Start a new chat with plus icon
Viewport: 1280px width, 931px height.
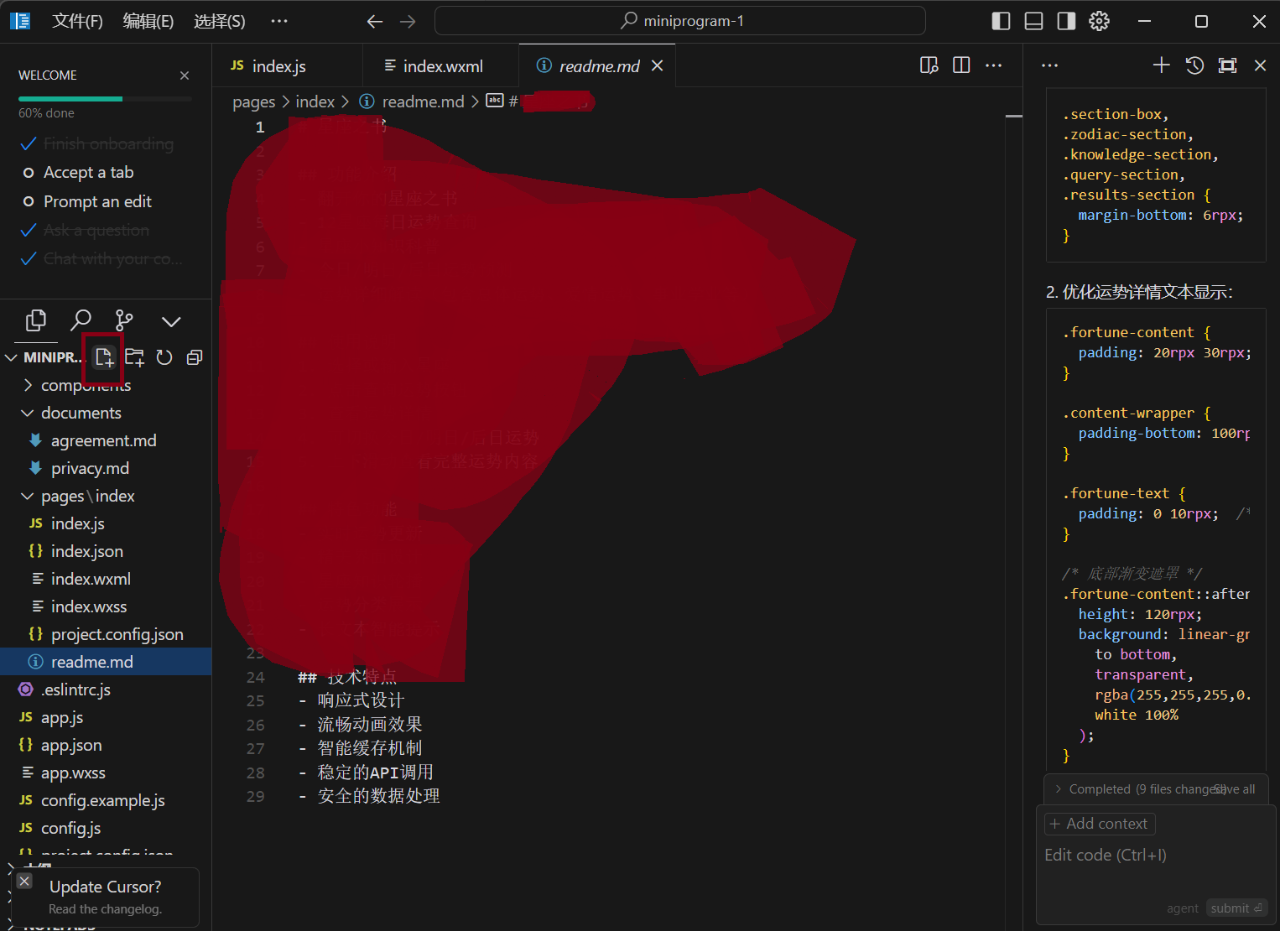tap(1161, 65)
